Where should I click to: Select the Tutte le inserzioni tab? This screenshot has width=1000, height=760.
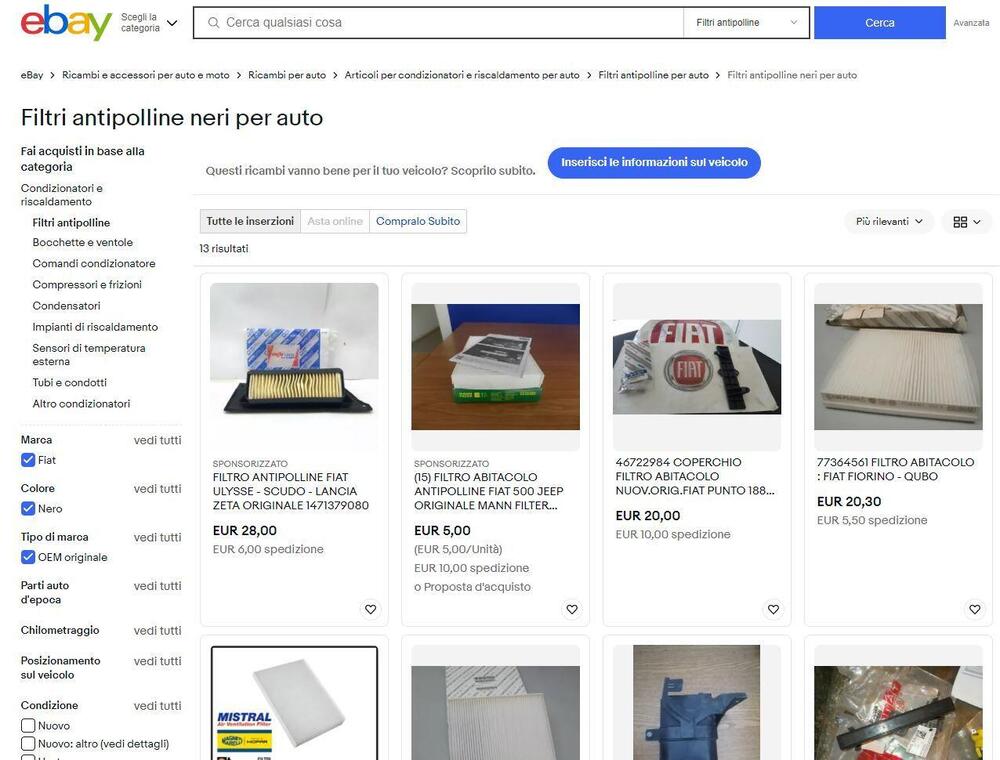tap(250, 221)
